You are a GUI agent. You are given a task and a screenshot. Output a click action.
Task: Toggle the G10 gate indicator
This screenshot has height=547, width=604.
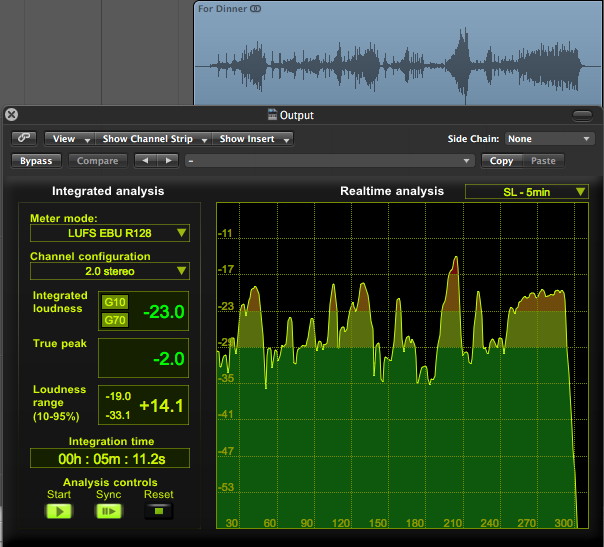[115, 302]
